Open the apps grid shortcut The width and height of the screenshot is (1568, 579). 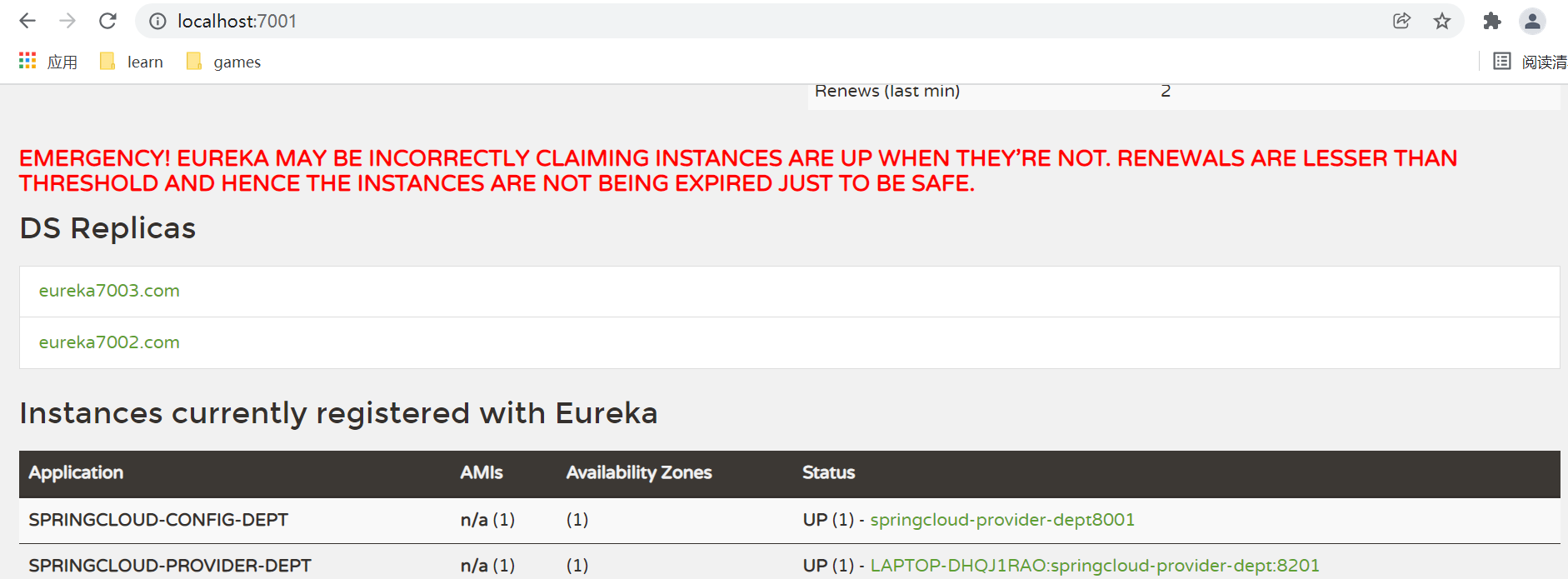click(27, 61)
